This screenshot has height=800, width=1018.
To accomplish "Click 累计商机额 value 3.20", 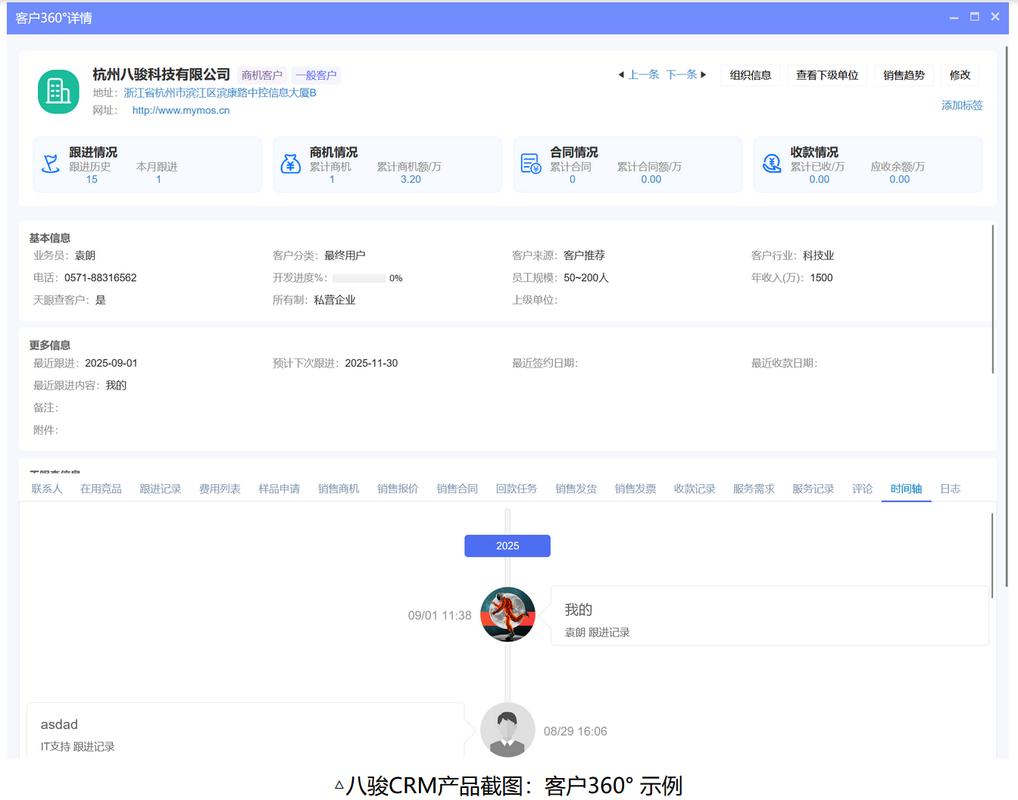I will coord(410,179).
